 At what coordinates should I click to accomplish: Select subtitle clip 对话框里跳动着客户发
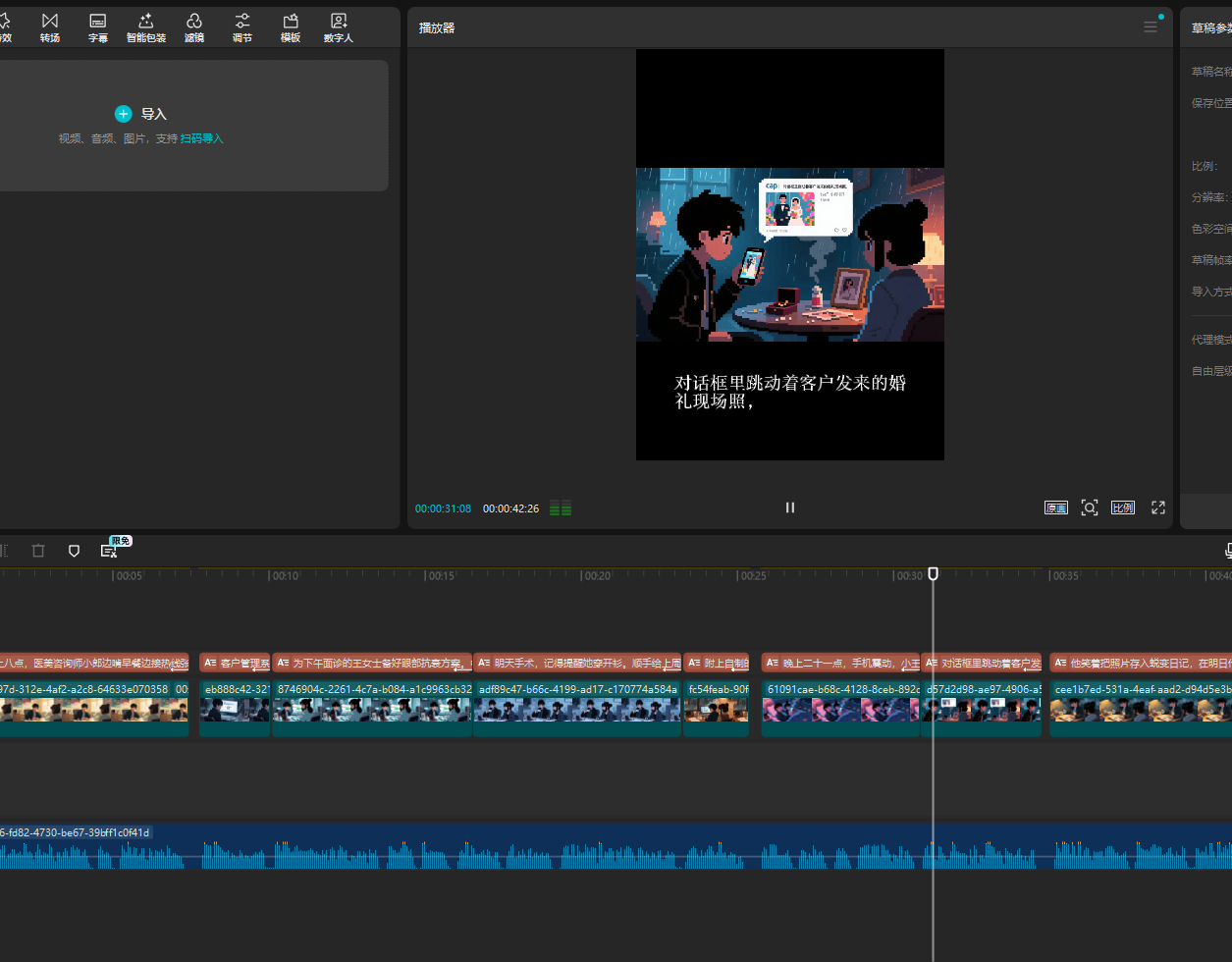(982, 663)
